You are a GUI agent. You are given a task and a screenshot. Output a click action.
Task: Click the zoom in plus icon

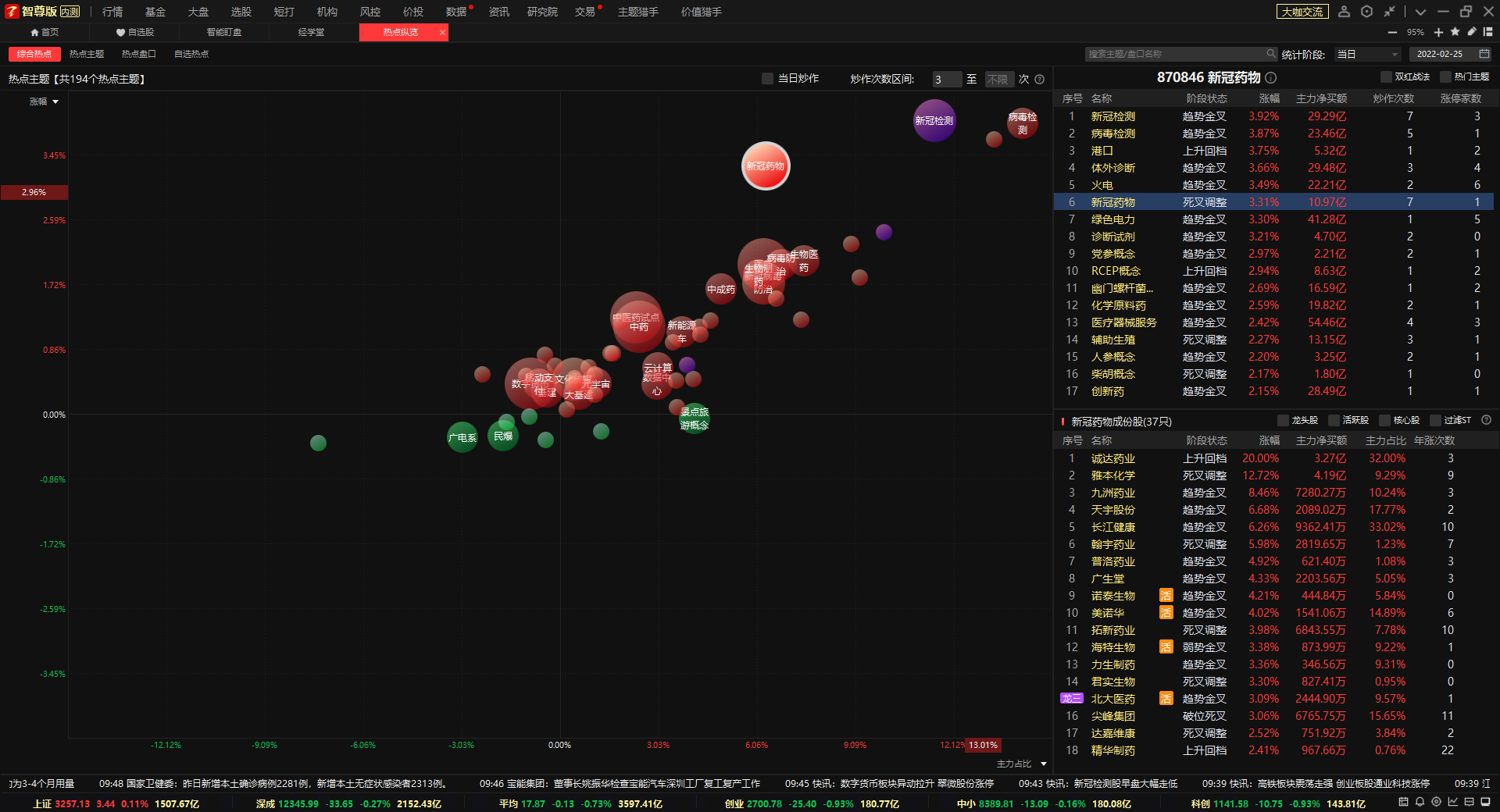point(1438,32)
